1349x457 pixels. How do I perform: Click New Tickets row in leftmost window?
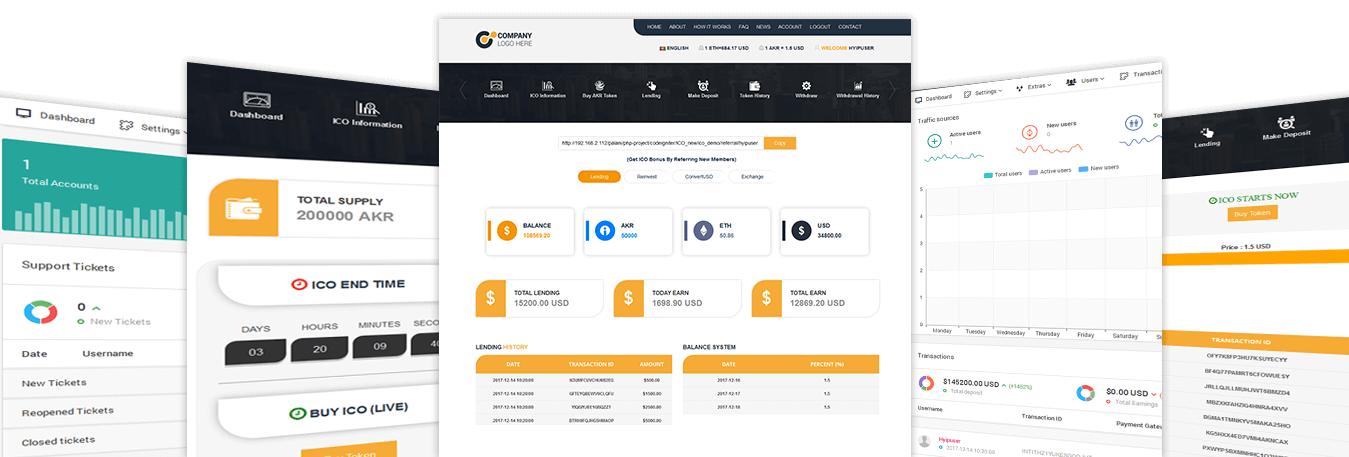92,383
